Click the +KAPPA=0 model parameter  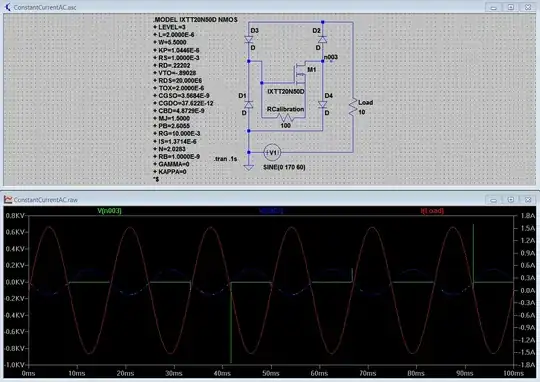(x=170, y=172)
